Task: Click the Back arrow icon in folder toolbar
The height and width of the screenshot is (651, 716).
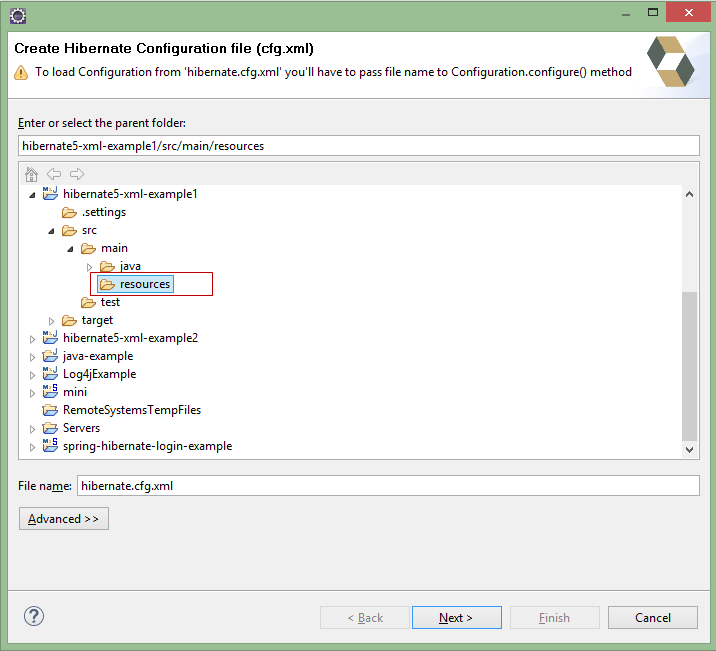Action: [x=54, y=174]
